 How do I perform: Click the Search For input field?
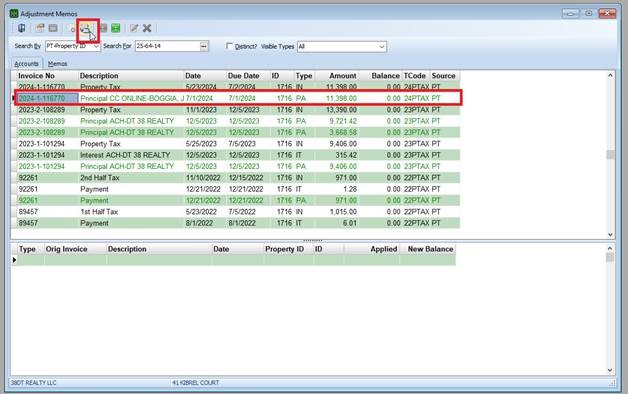[x=167, y=46]
